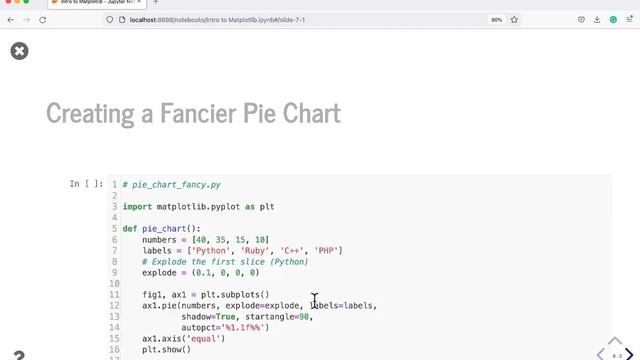Reset the 90% zoom level badge
Screen dimensions: 640x360
(x=496, y=20)
